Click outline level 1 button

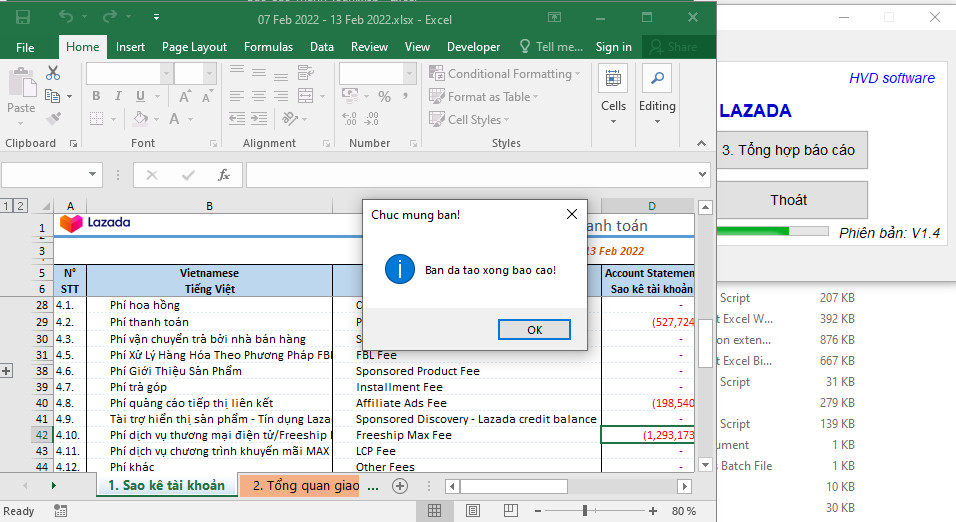coord(6,206)
